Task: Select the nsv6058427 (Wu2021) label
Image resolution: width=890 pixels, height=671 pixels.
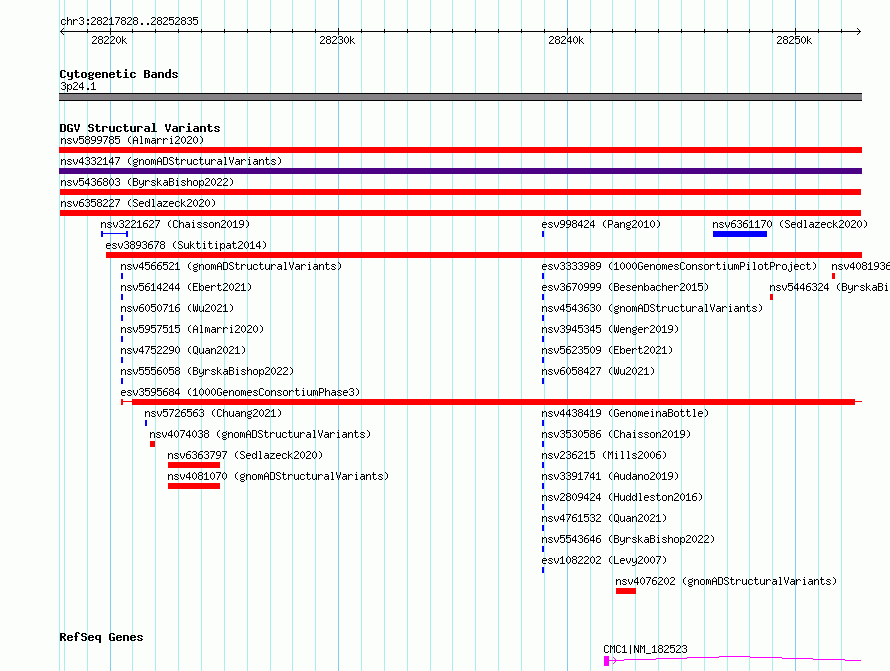Action: pos(598,371)
